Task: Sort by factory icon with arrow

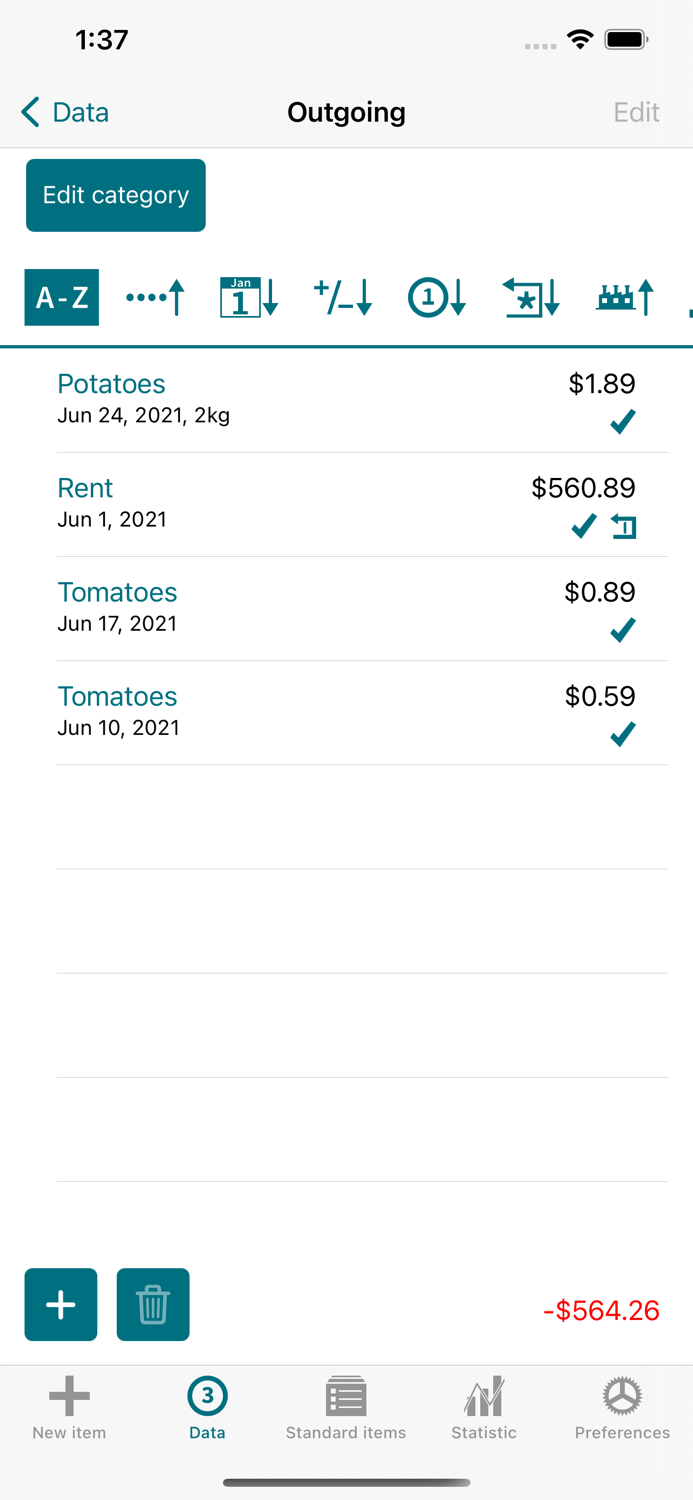Action: [625, 297]
